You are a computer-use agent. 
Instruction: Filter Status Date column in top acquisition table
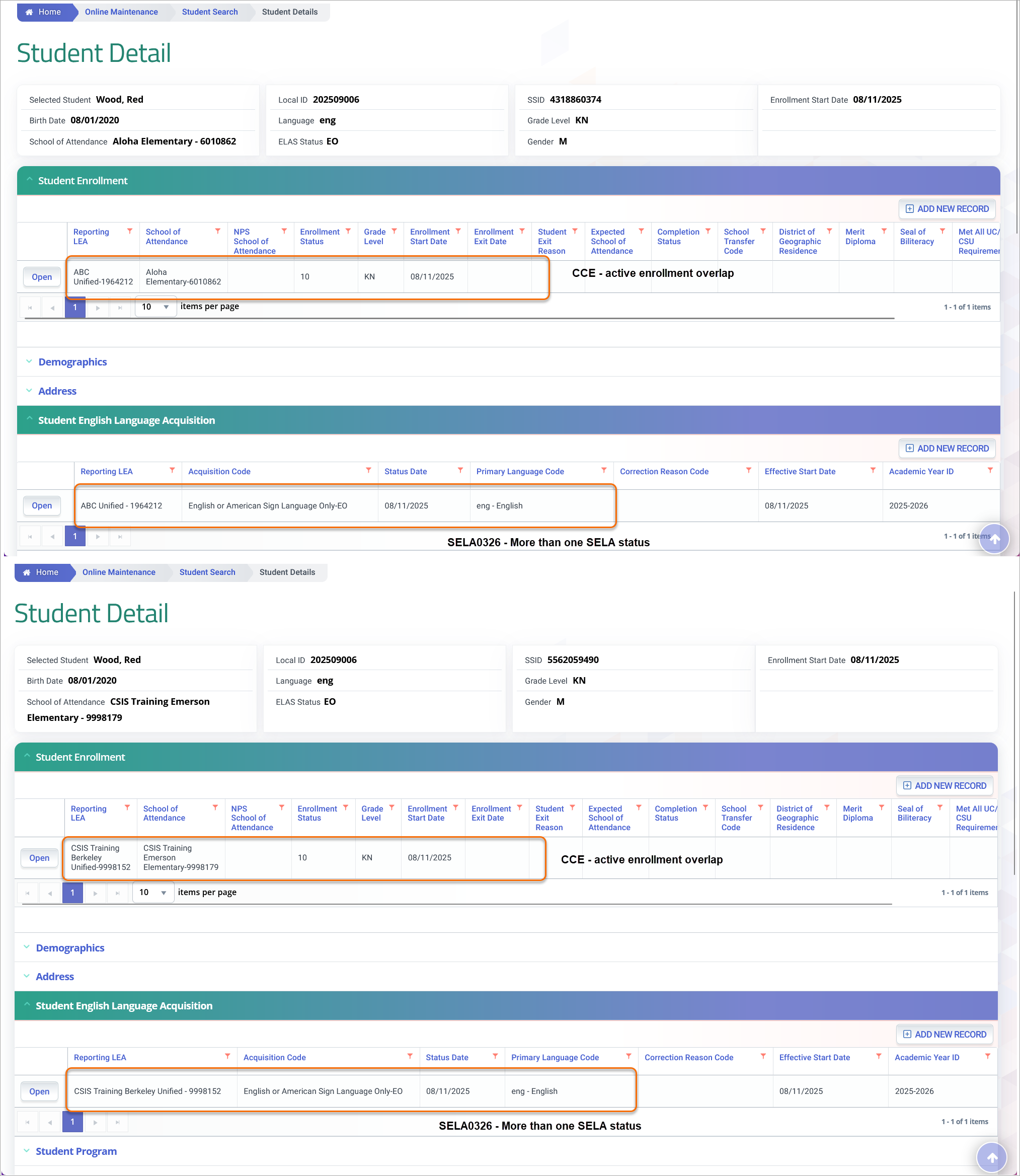(460, 470)
